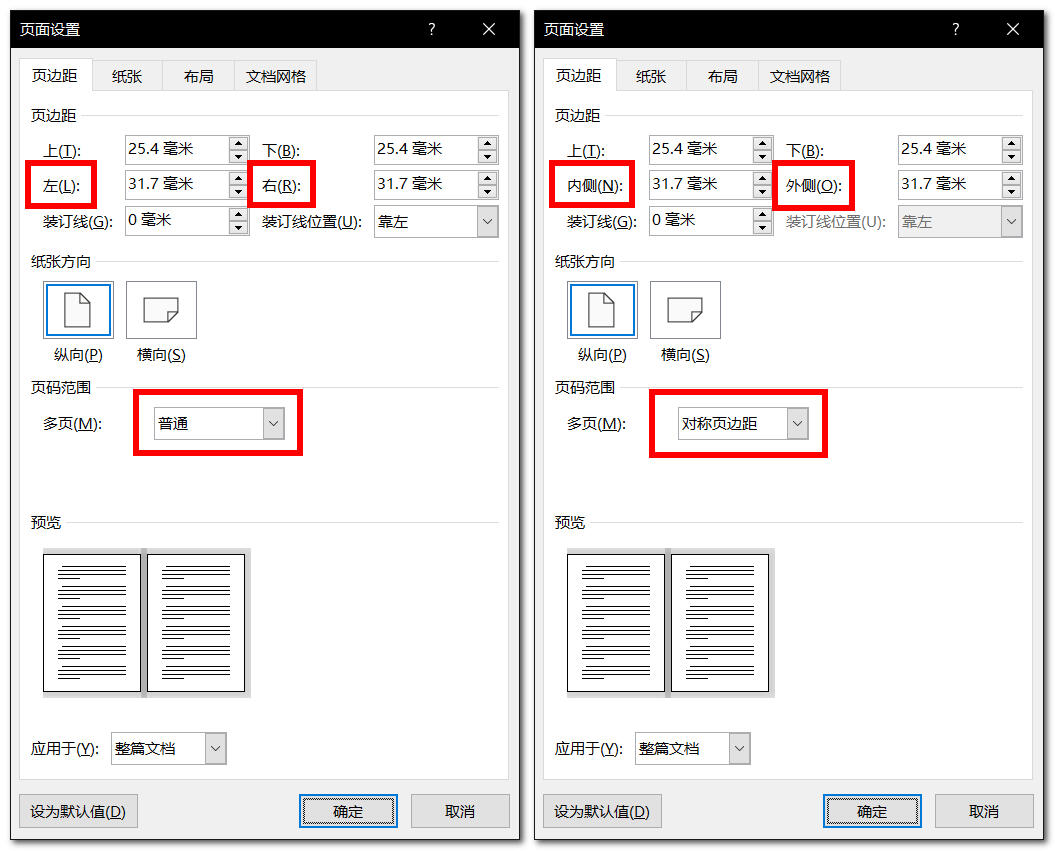Click 取消 in dialog with 左(L) field
The width and height of the screenshot is (1055, 851).
460,811
